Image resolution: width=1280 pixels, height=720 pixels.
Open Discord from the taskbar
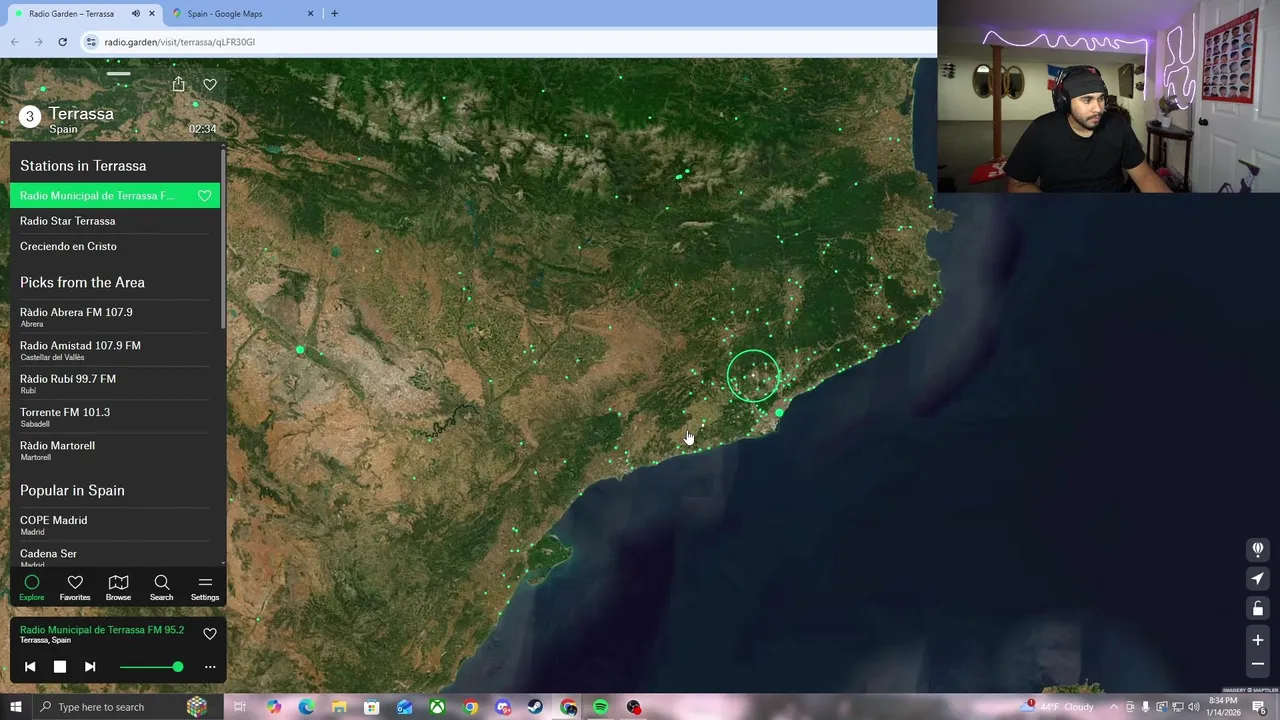click(503, 707)
